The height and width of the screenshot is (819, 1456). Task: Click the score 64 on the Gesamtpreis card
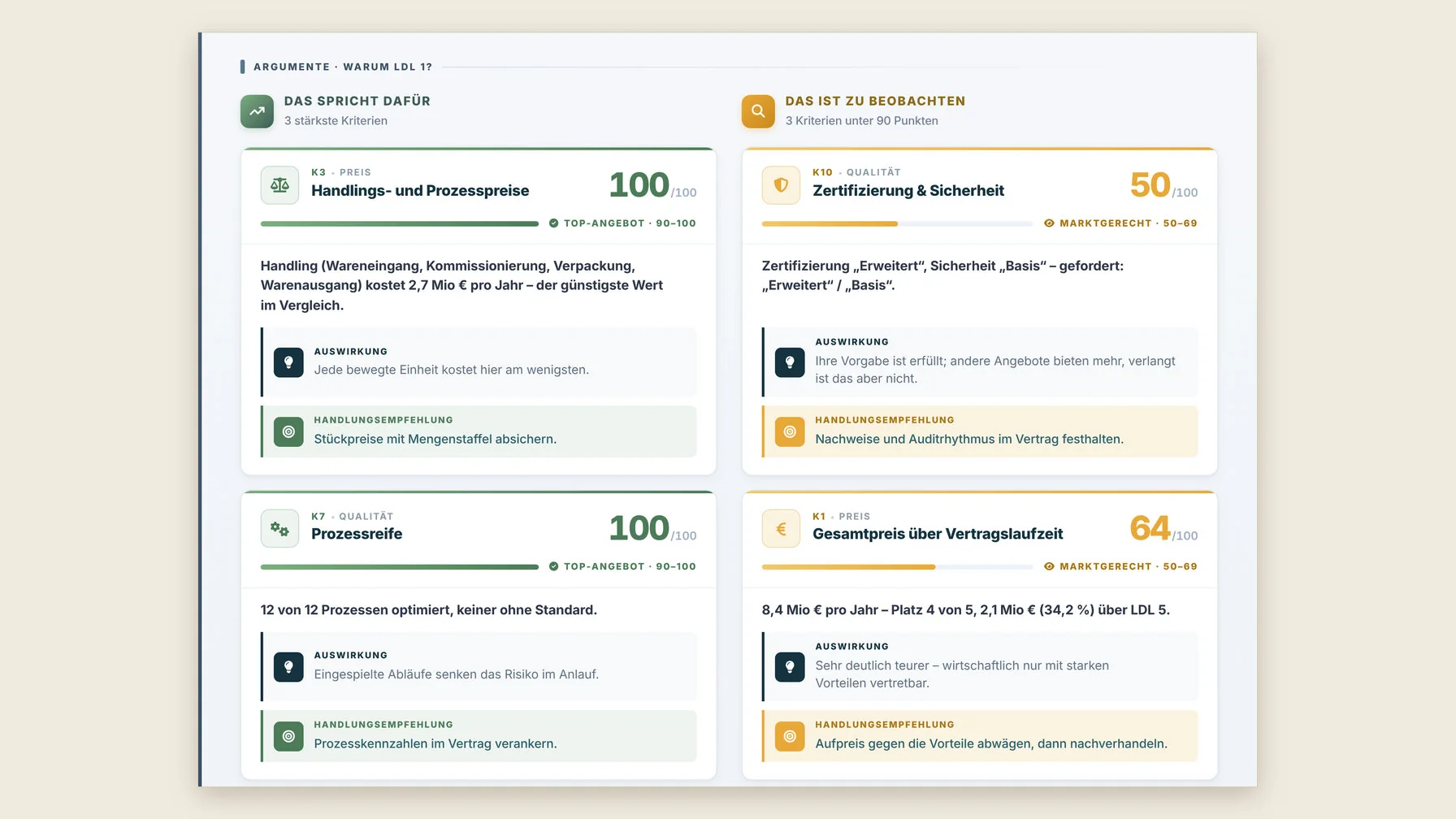pos(1150,528)
